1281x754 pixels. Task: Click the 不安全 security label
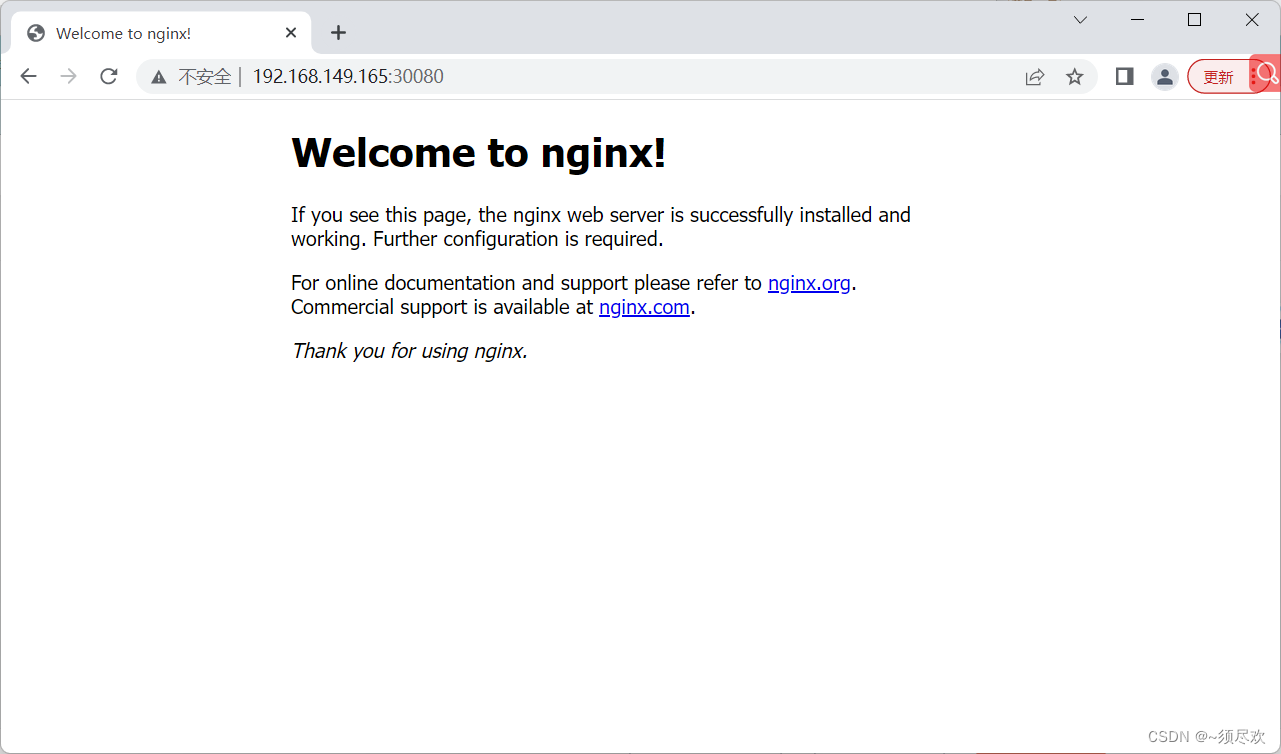click(205, 77)
